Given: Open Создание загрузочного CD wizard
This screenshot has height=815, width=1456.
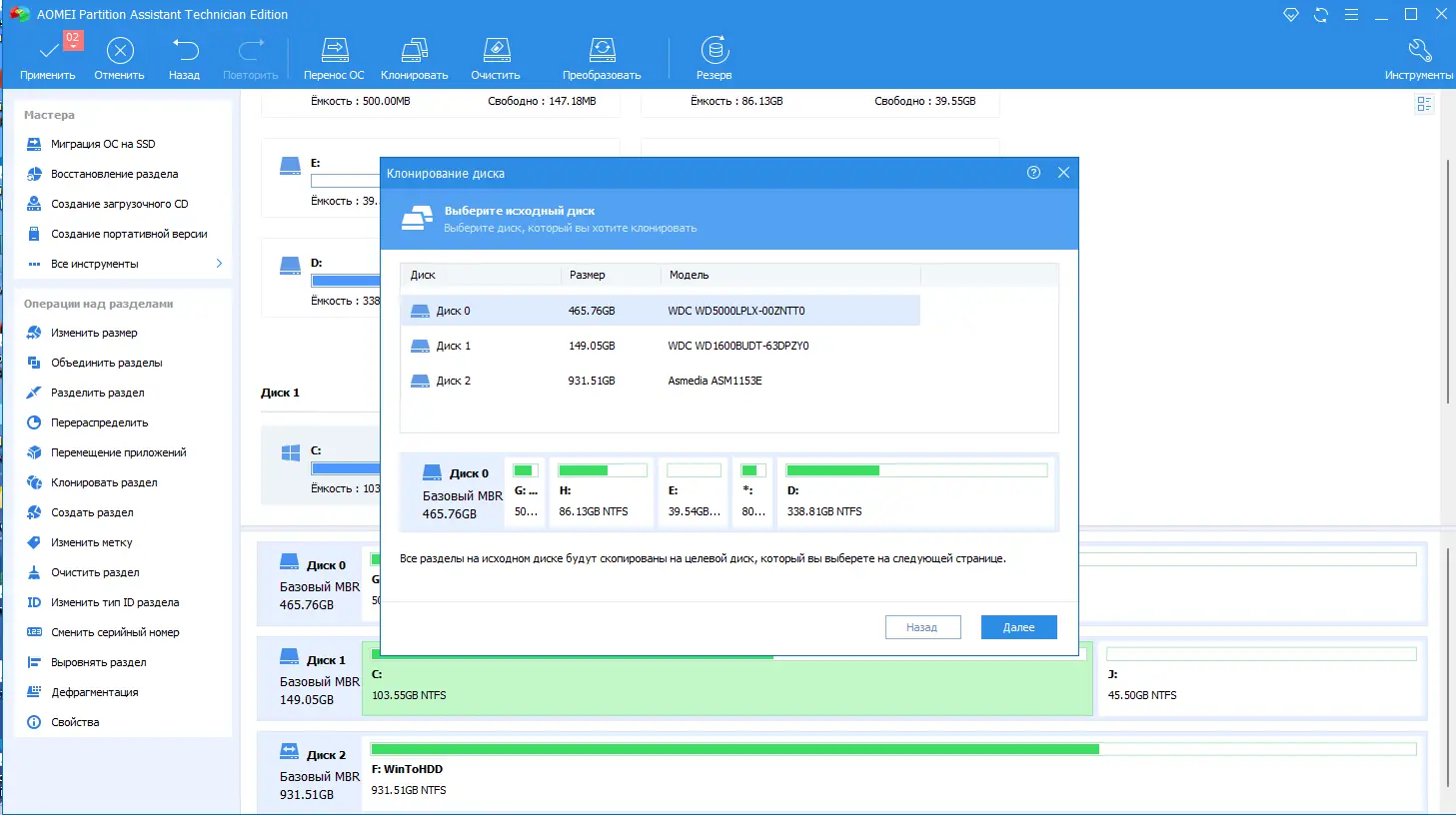Looking at the screenshot, I should click(119, 204).
